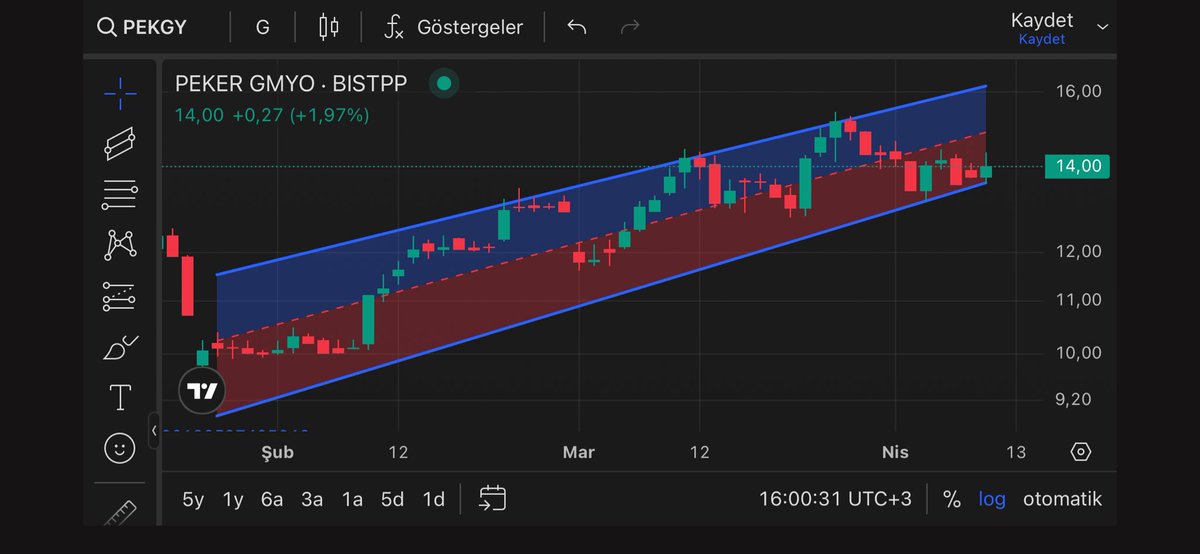
Task: Open the horizontal lines Fibonacci tool
Action: 120,194
